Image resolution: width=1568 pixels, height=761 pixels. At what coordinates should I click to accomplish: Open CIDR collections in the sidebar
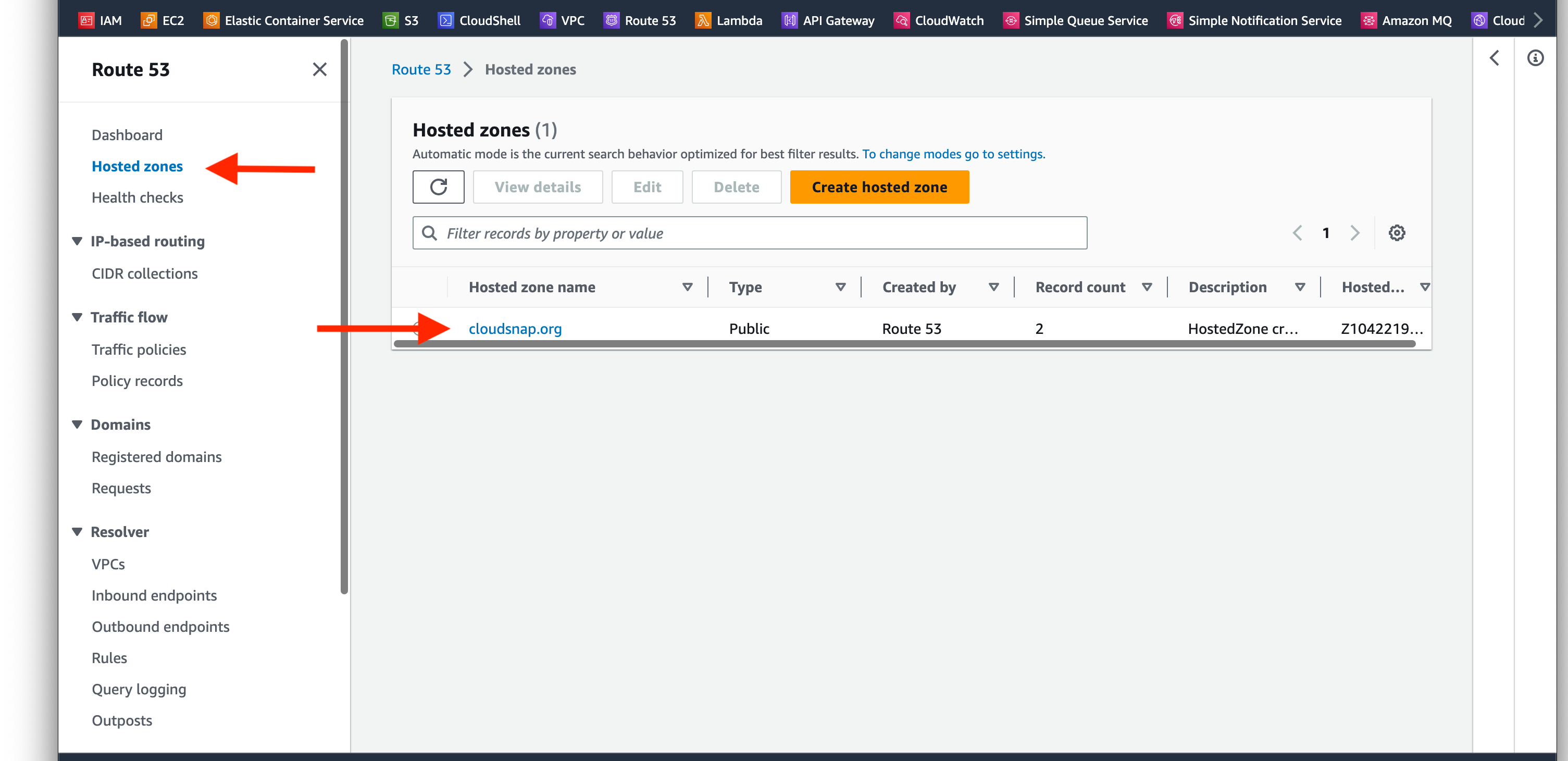coord(145,273)
